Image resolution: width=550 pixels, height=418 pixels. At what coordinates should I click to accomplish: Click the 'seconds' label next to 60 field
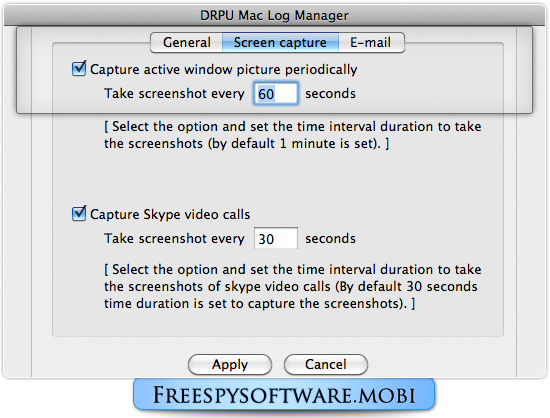[x=330, y=94]
